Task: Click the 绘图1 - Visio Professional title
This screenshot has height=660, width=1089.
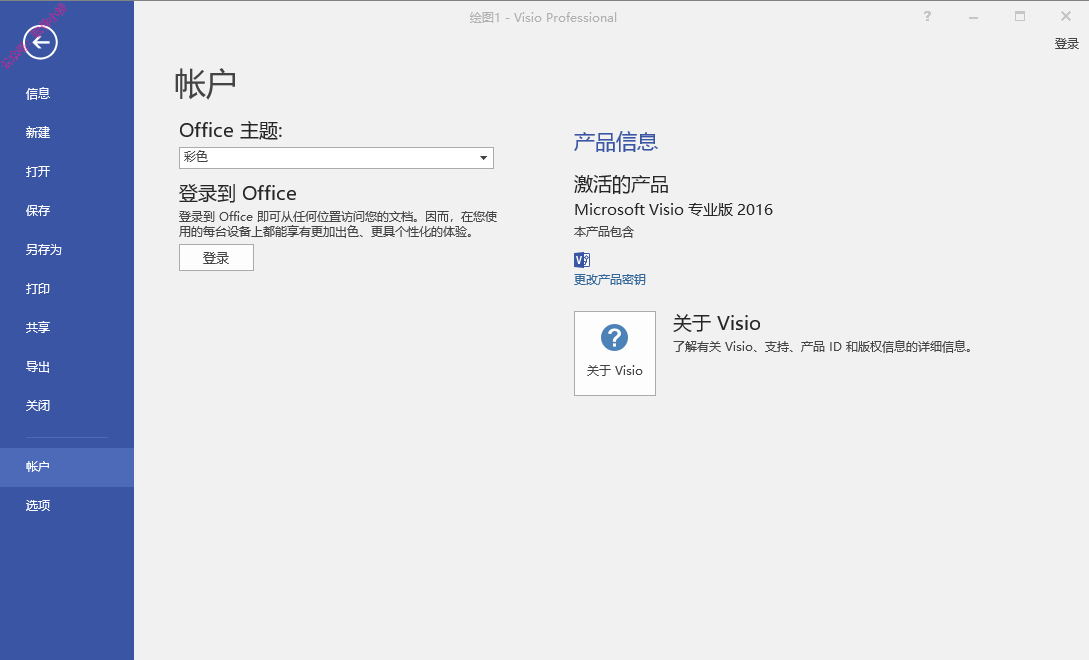Action: (543, 17)
